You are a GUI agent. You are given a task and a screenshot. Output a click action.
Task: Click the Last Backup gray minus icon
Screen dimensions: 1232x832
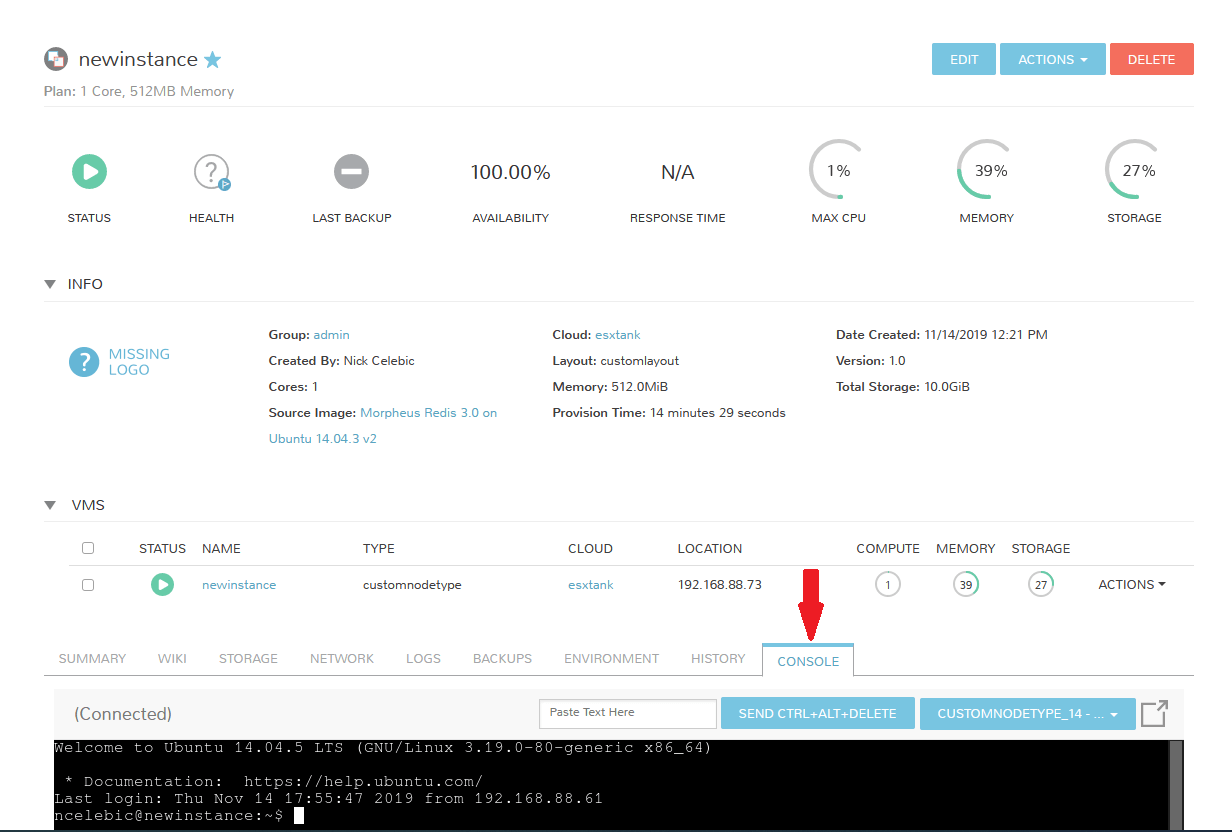(351, 172)
